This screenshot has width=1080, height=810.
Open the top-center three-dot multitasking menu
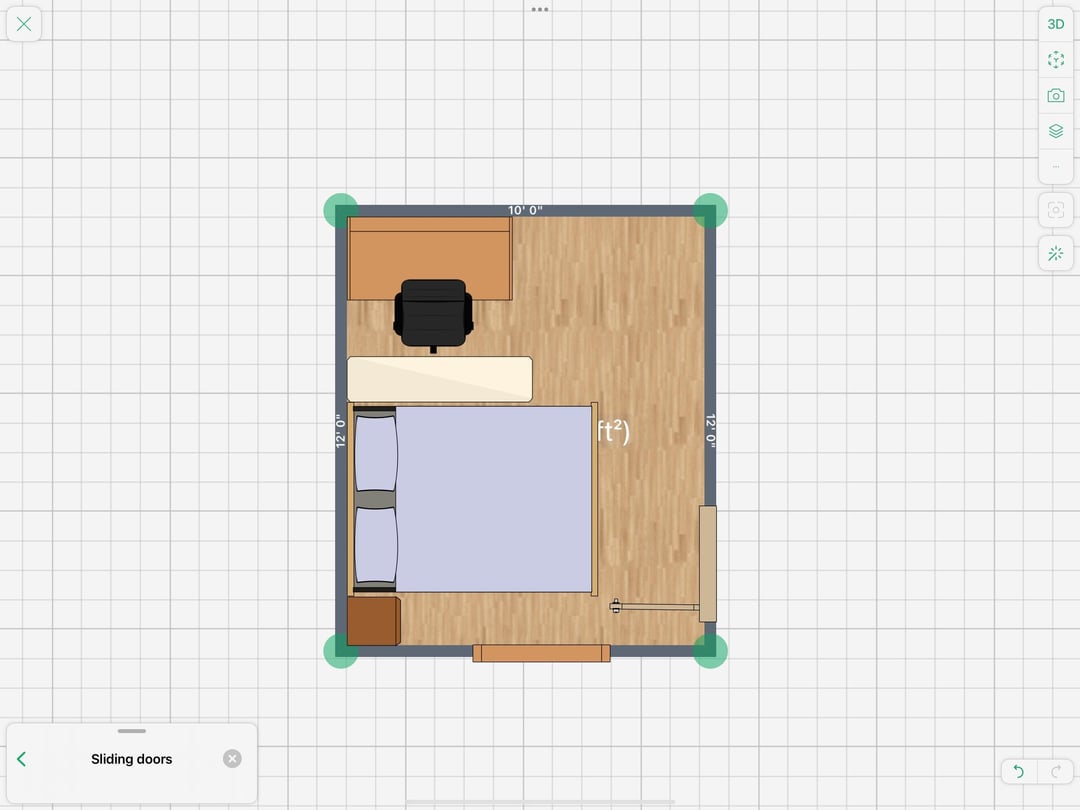pyautogui.click(x=540, y=9)
